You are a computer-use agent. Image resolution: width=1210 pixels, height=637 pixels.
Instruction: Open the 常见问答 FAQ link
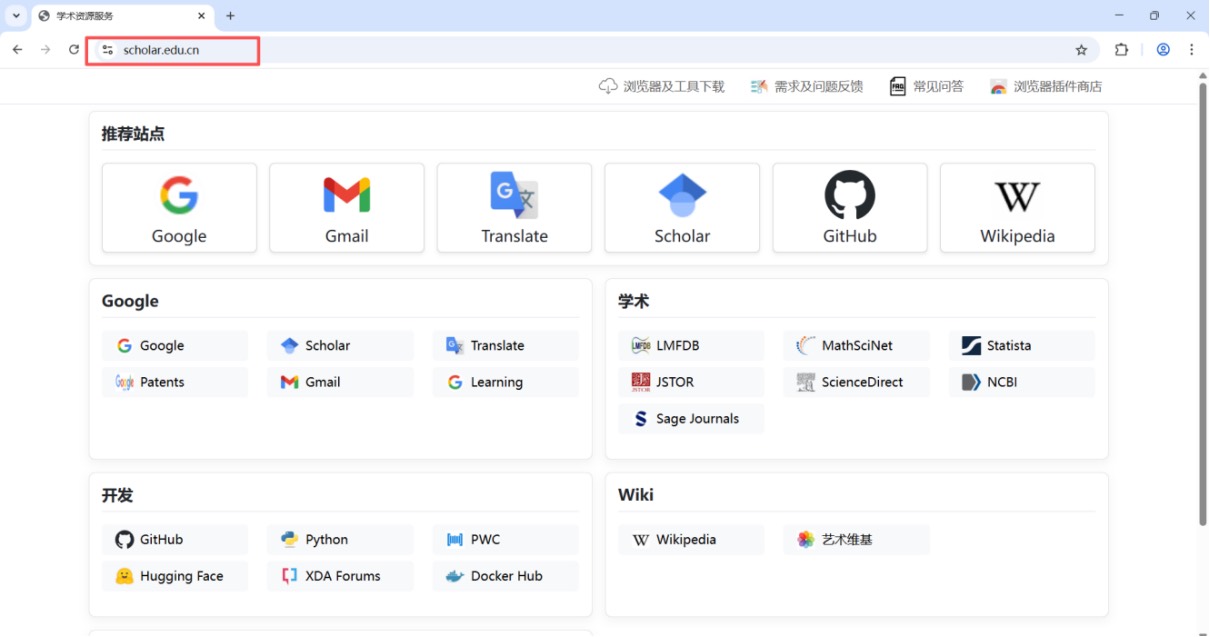click(927, 87)
